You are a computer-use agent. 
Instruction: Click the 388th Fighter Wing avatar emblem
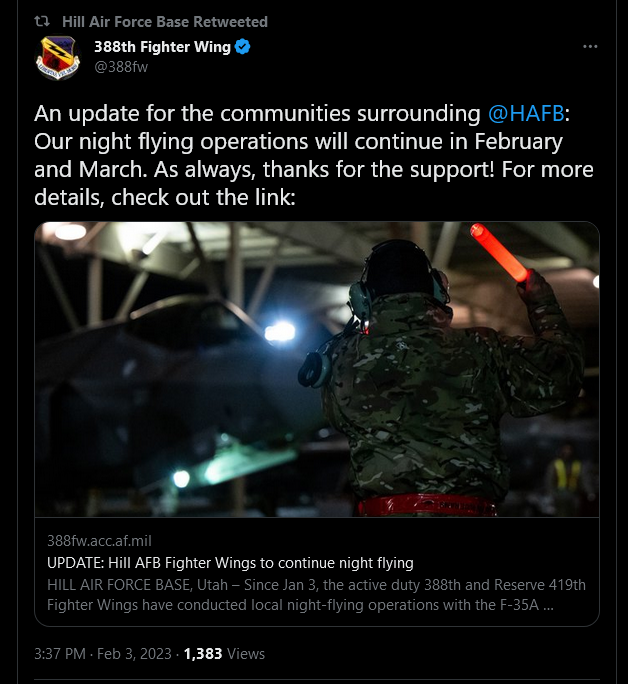coord(59,57)
